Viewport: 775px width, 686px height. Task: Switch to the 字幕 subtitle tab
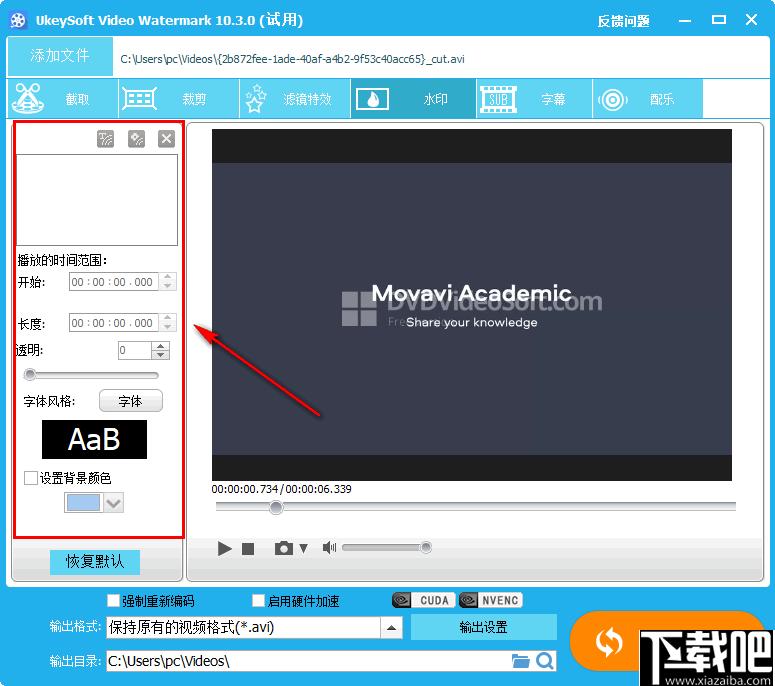[x=534, y=99]
